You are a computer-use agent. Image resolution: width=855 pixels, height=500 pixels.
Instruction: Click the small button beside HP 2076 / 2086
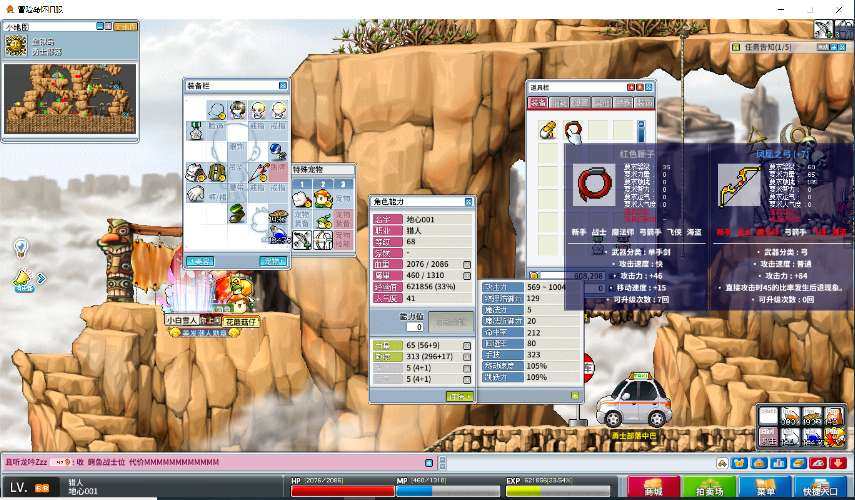click(467, 264)
